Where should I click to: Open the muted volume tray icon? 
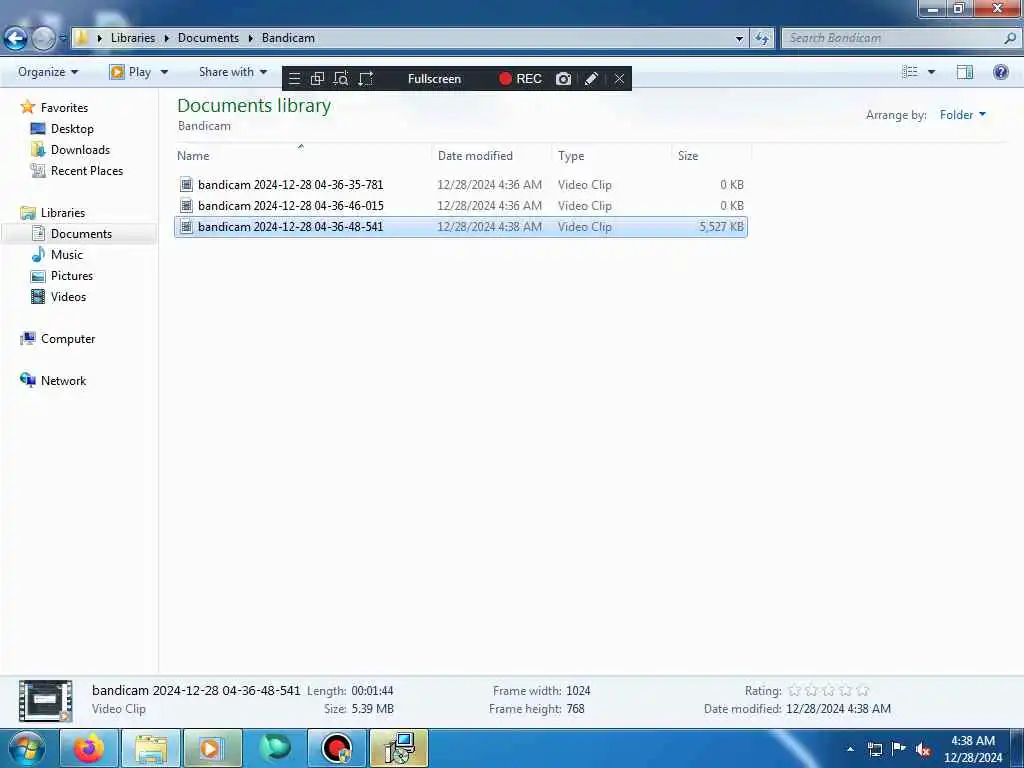(x=922, y=750)
